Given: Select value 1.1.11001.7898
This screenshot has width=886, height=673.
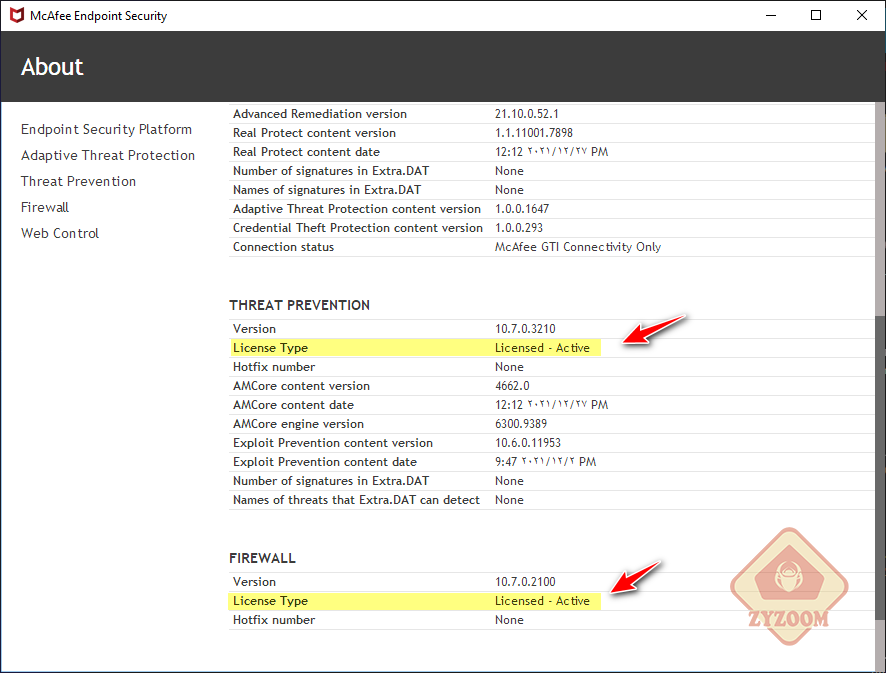Looking at the screenshot, I should pyautogui.click(x=534, y=133).
